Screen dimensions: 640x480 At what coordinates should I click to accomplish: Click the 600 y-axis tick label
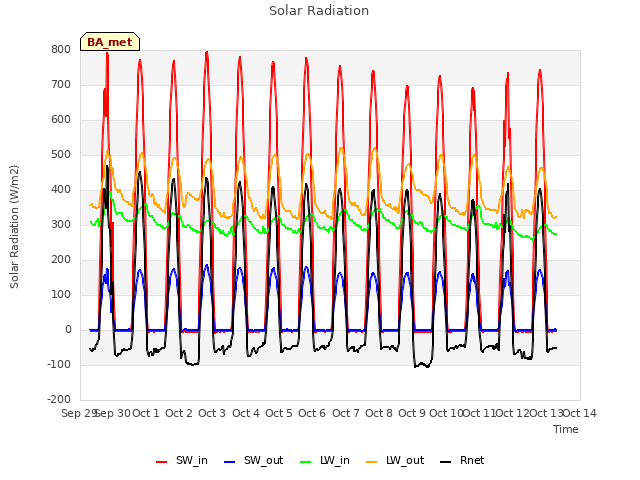click(x=61, y=120)
